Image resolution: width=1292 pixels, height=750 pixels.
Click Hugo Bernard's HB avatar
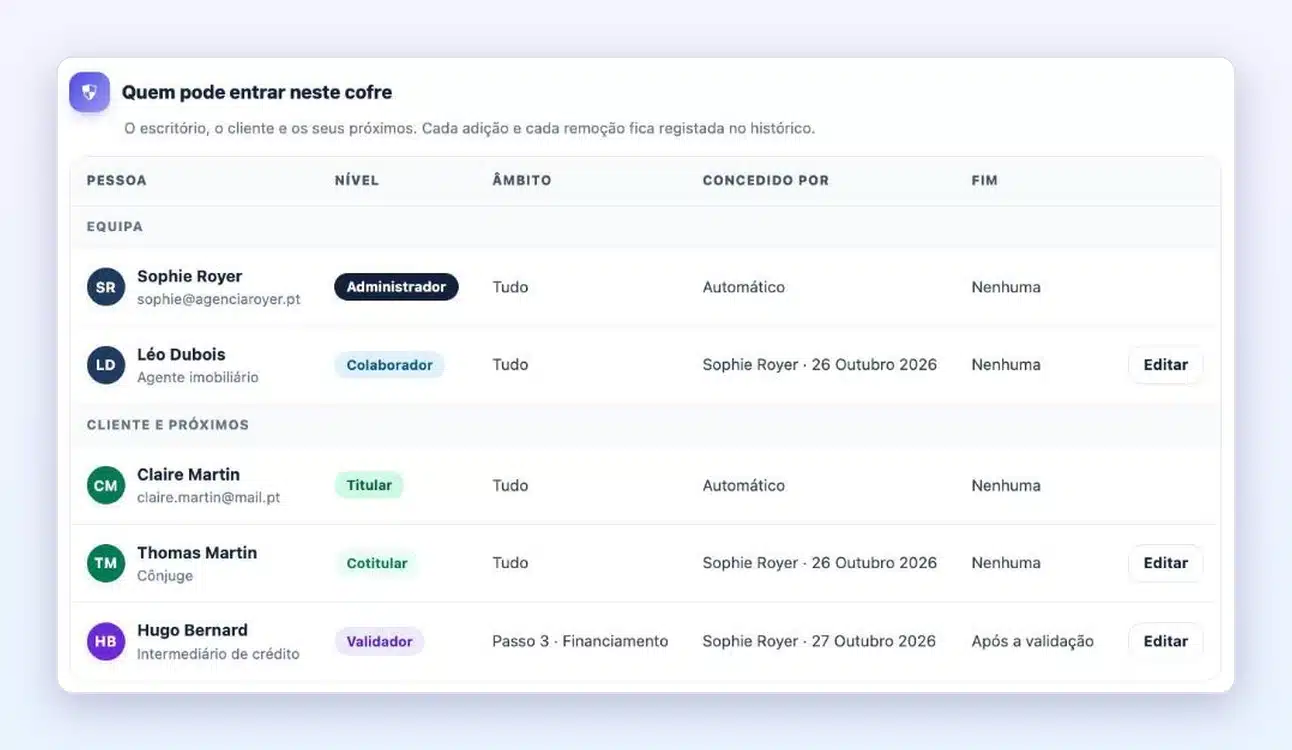(x=105, y=641)
